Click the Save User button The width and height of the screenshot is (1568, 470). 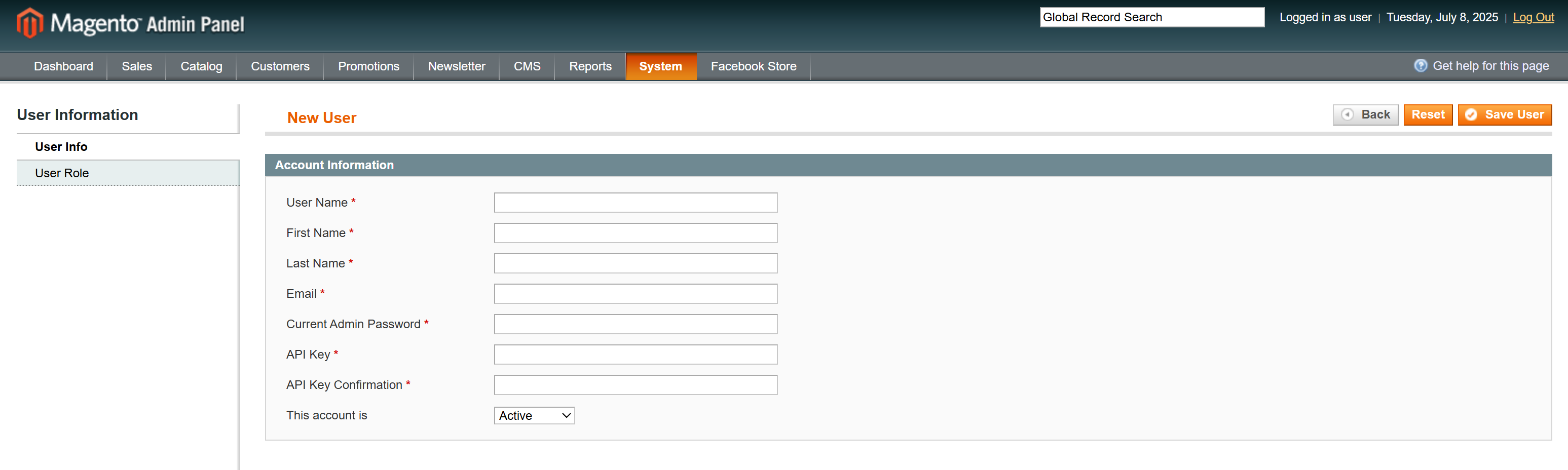click(1505, 114)
